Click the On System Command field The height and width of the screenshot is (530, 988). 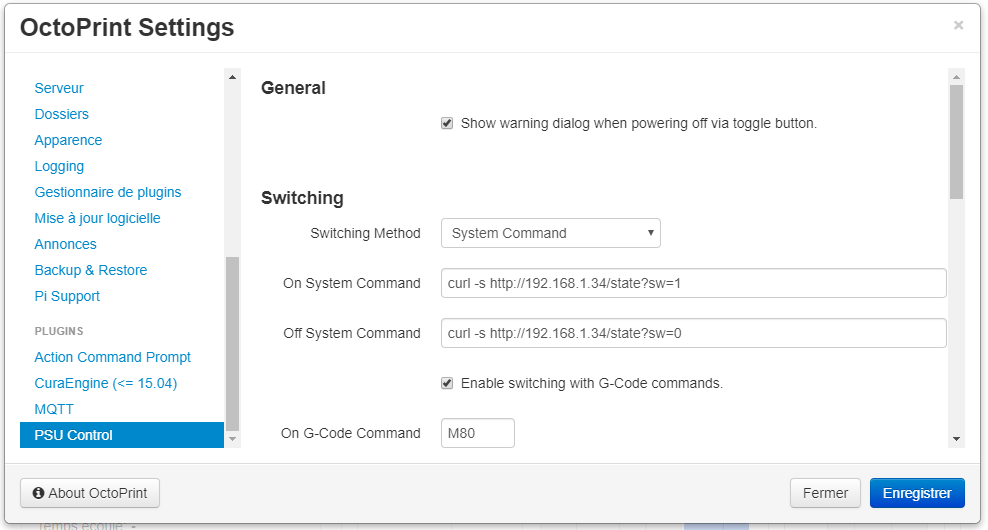[693, 283]
